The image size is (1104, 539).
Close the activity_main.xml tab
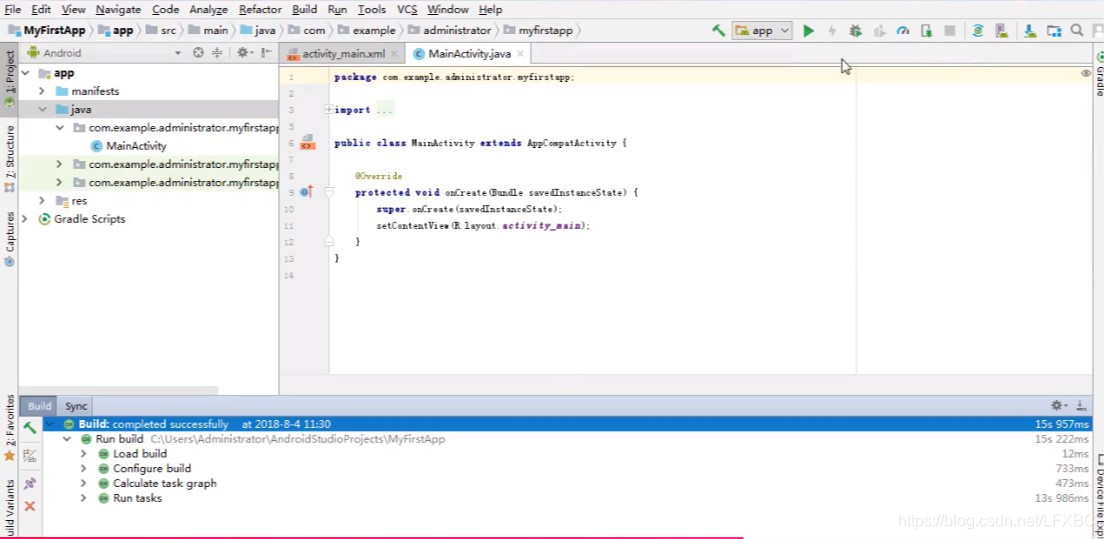pos(394,53)
